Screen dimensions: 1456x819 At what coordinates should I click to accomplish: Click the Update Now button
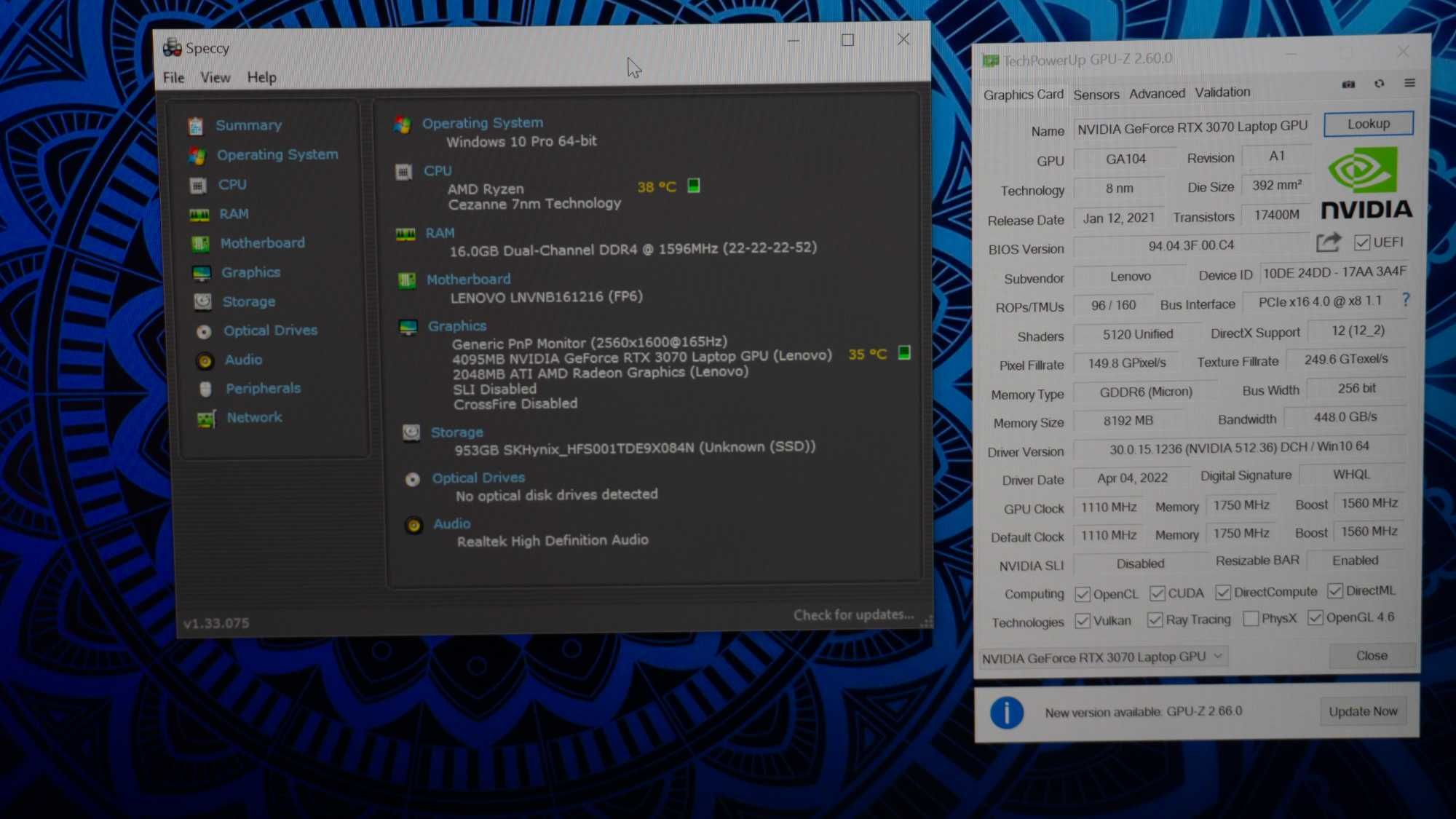pos(1363,711)
